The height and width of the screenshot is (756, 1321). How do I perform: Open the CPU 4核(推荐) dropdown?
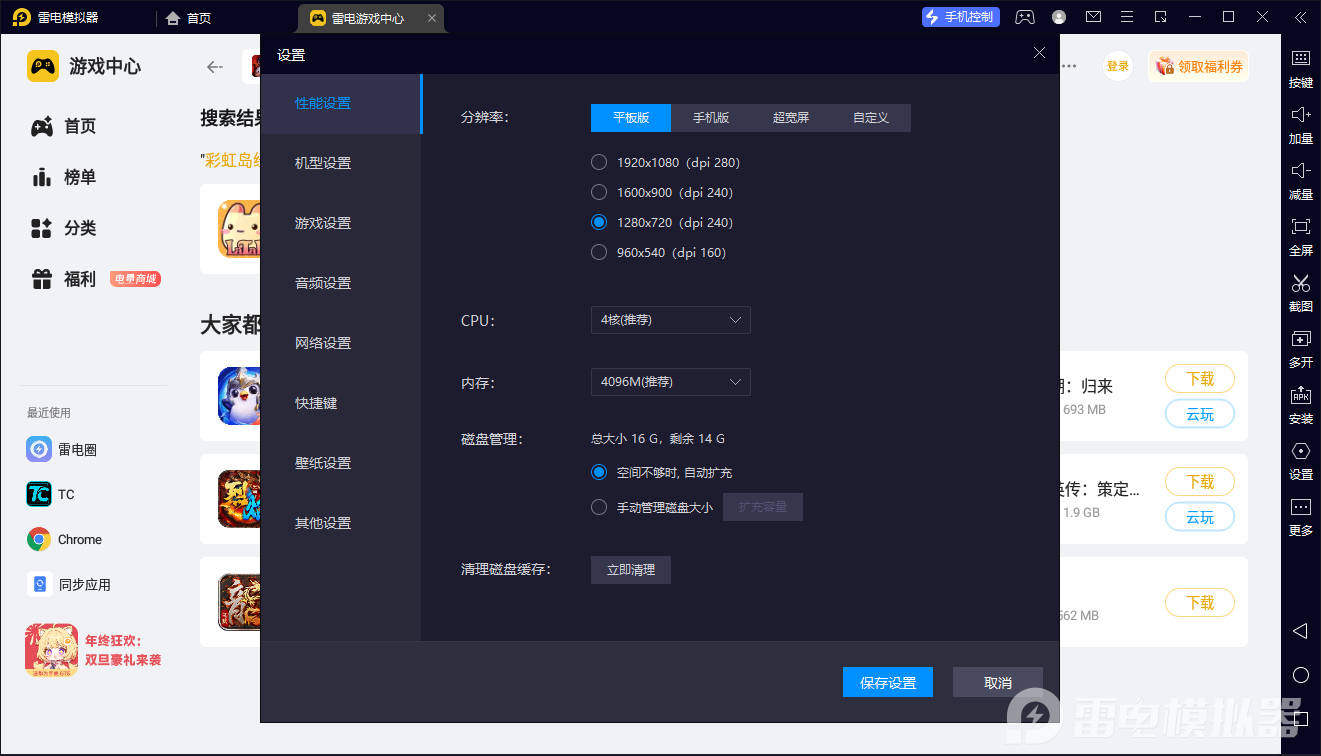[670, 320]
